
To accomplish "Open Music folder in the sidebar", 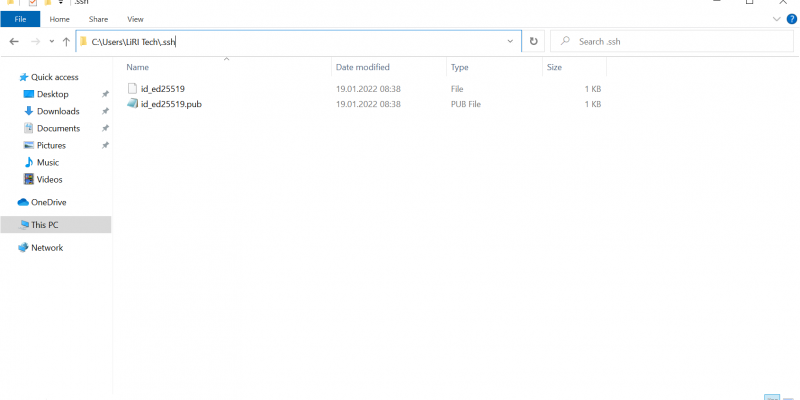I will [x=47, y=162].
